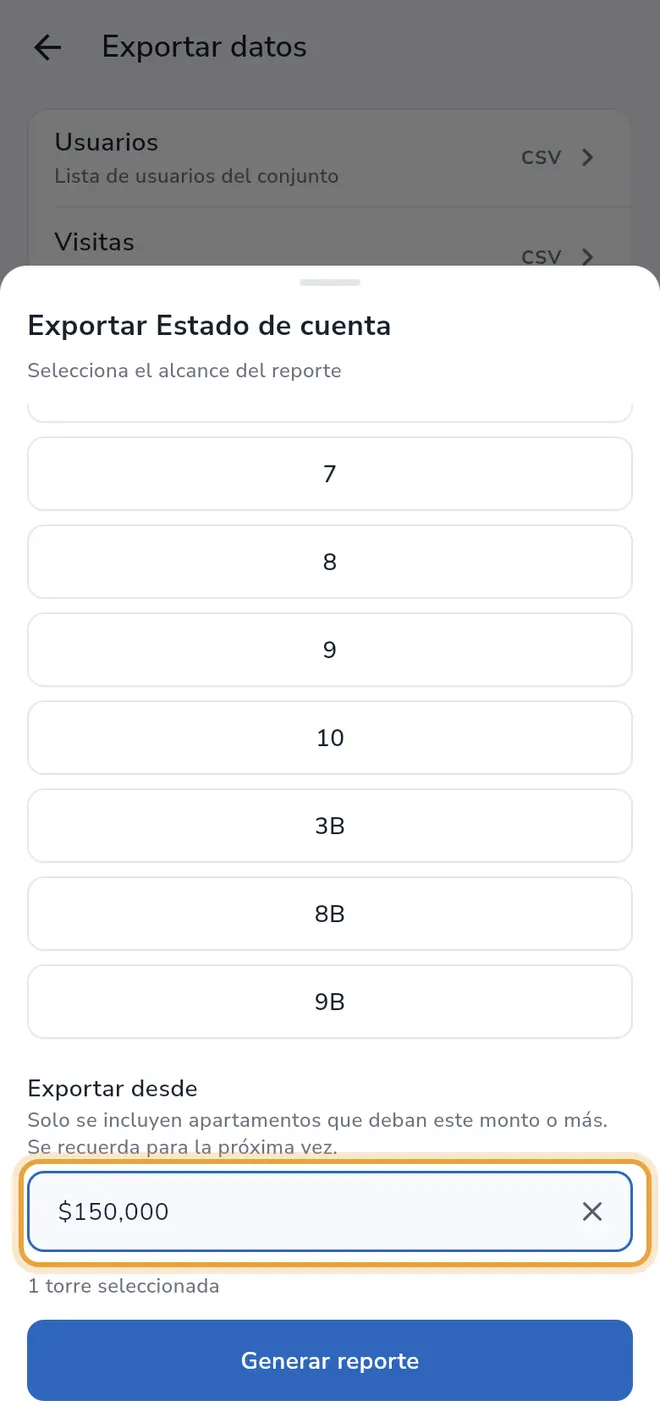Screen dimensions: 660x1428
Task: Open the Visitas CSV export chevron
Action: tap(588, 256)
